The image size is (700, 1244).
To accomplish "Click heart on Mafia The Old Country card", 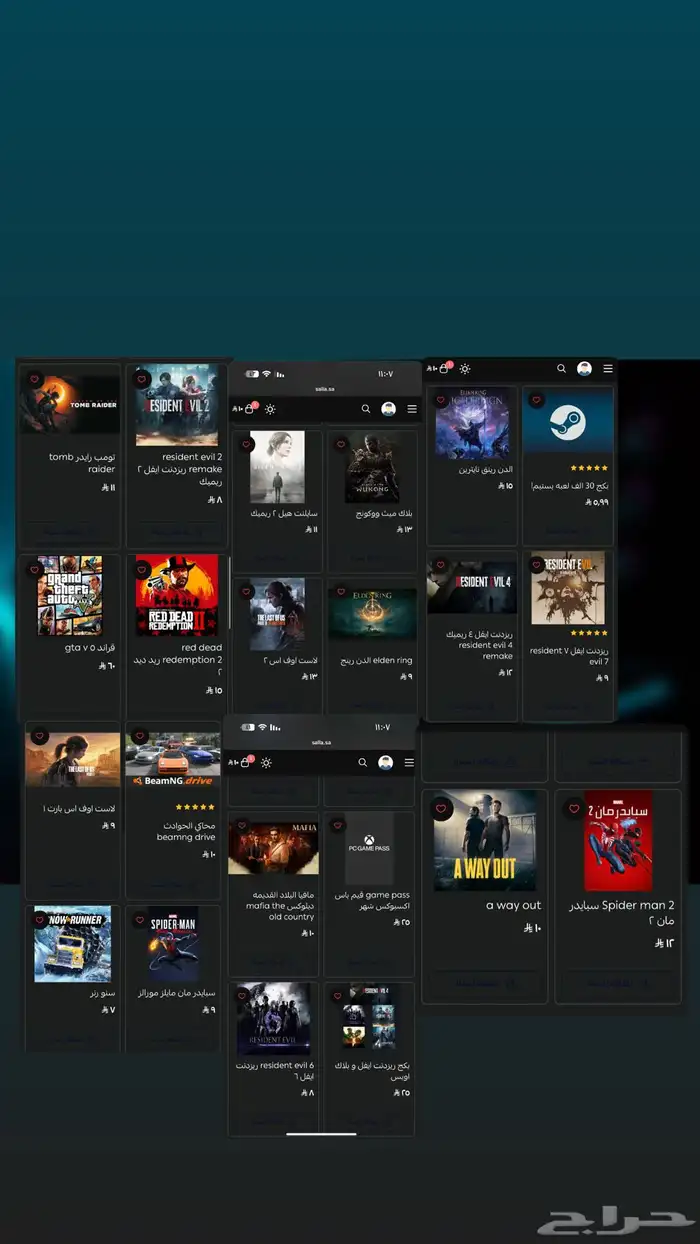I will pos(244,826).
